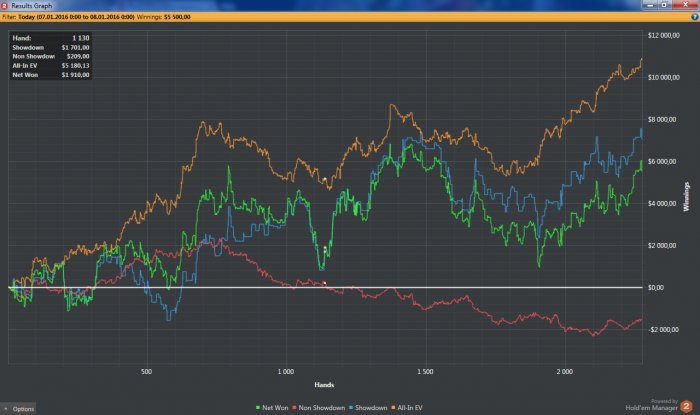Viewport: 700px width, 415px height.
Task: Click the Winnings '$5 500,00' value in filter bar
Action: click(x=177, y=17)
